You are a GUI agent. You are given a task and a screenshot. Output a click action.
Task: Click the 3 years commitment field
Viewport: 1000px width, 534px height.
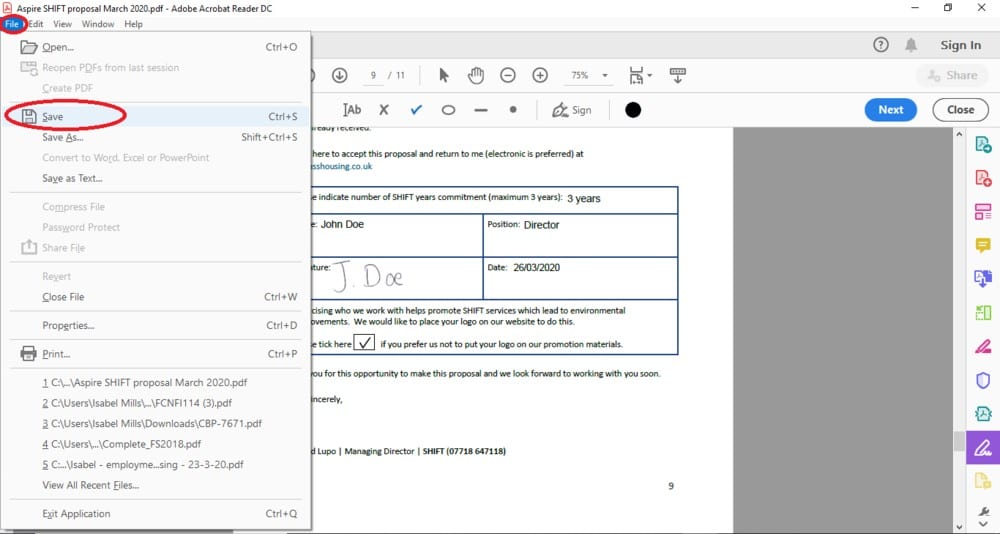(584, 198)
